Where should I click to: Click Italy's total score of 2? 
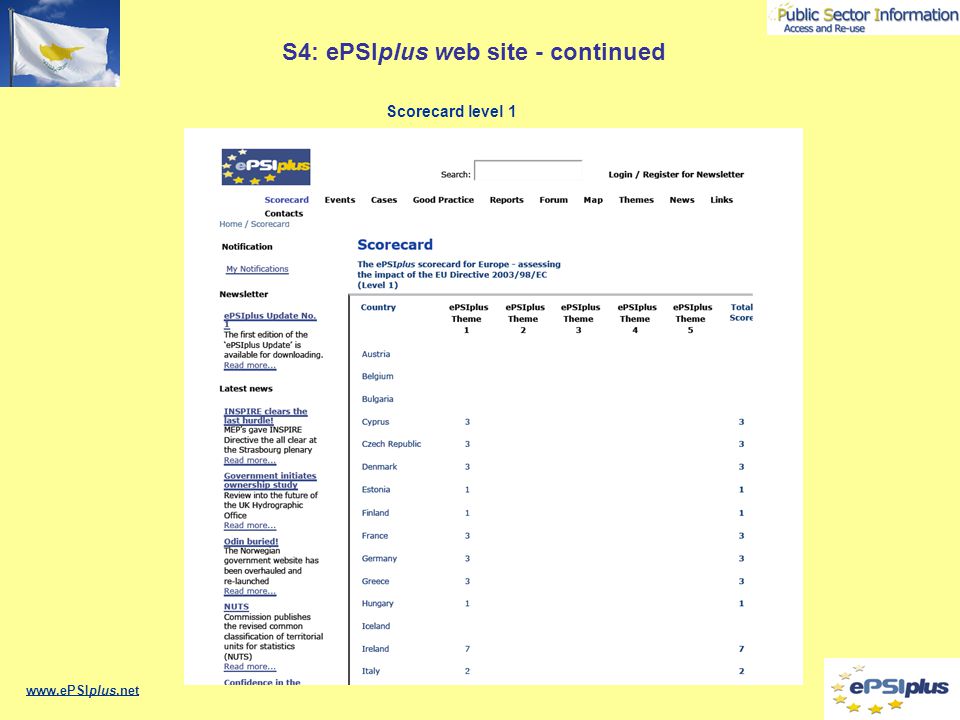pyautogui.click(x=741, y=671)
